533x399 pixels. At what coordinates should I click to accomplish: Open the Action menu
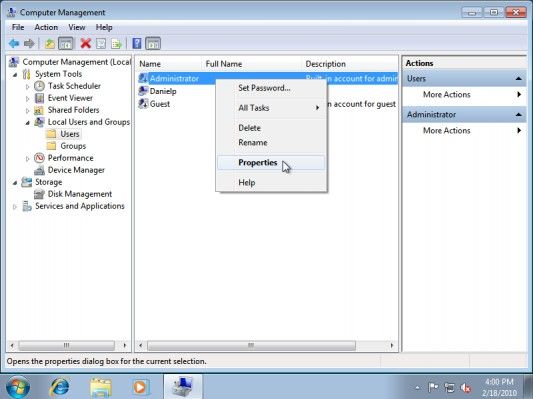(x=46, y=27)
